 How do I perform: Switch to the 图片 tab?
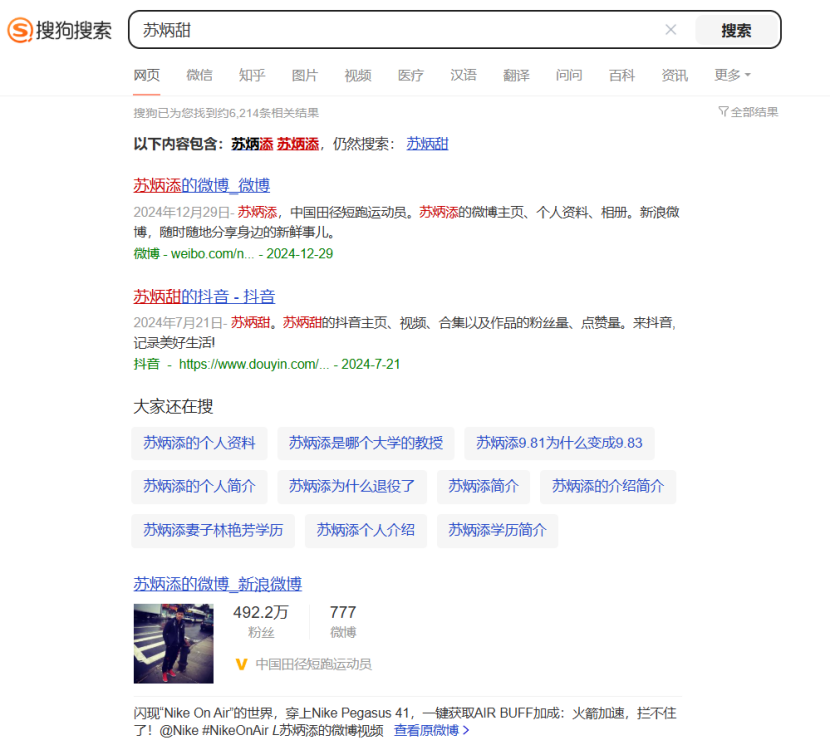click(x=305, y=74)
